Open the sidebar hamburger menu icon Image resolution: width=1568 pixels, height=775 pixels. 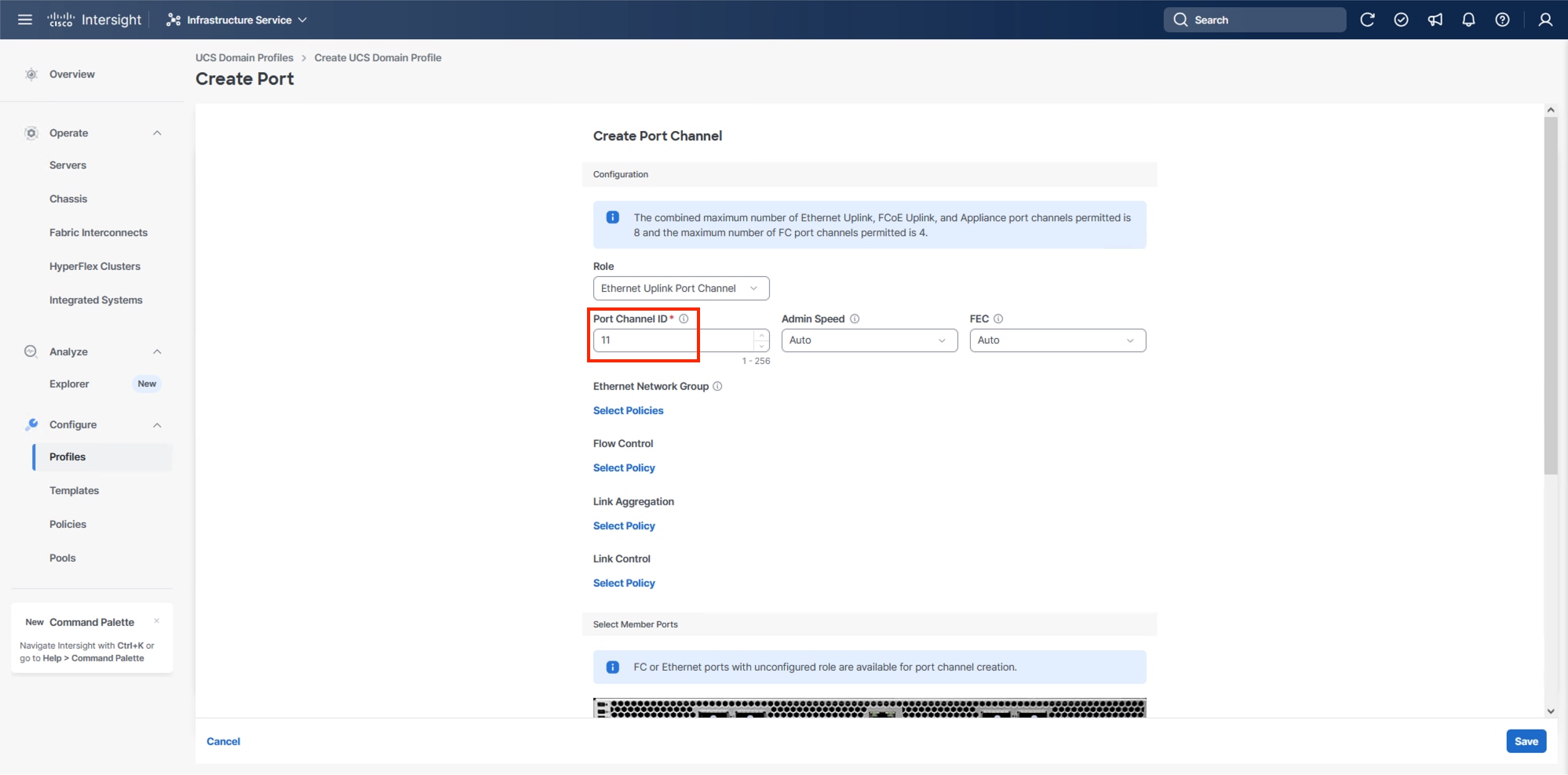pyautogui.click(x=24, y=20)
